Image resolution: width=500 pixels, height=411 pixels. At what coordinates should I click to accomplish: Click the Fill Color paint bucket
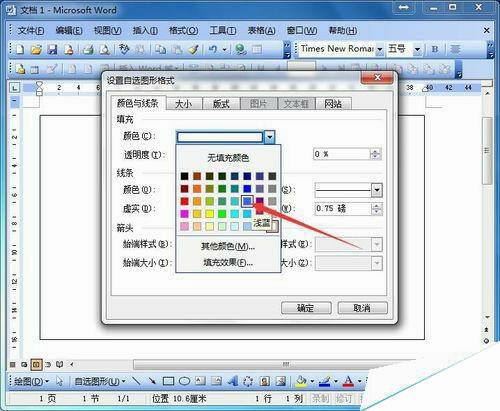(301, 381)
